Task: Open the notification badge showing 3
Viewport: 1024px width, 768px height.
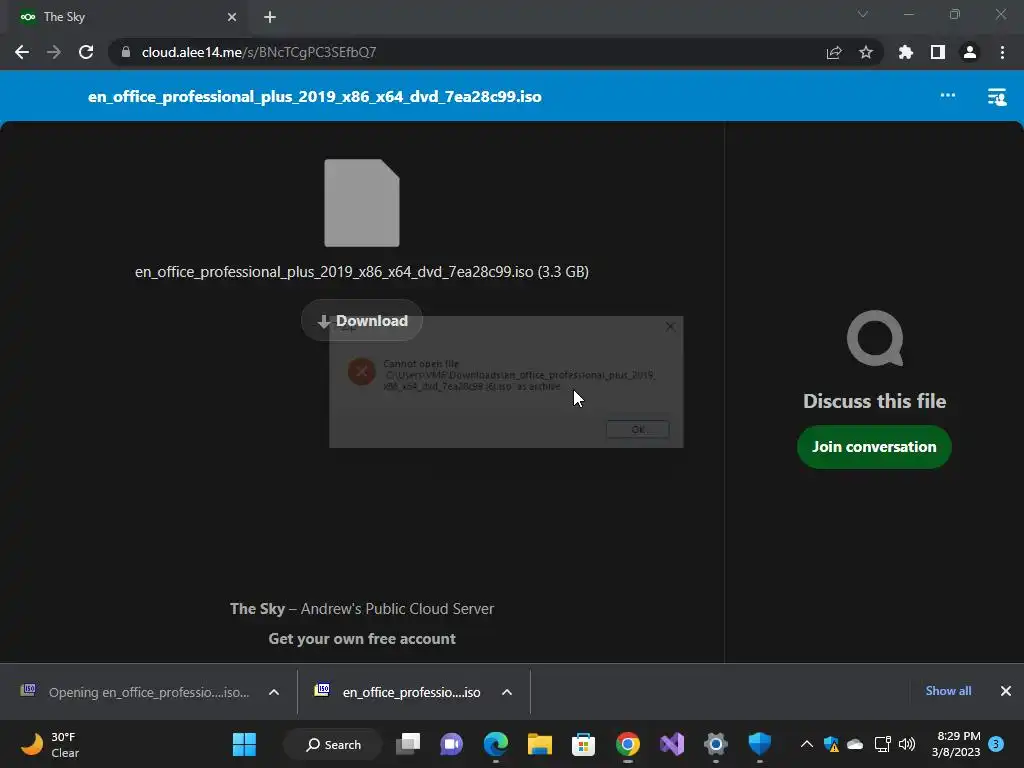Action: tap(996, 744)
